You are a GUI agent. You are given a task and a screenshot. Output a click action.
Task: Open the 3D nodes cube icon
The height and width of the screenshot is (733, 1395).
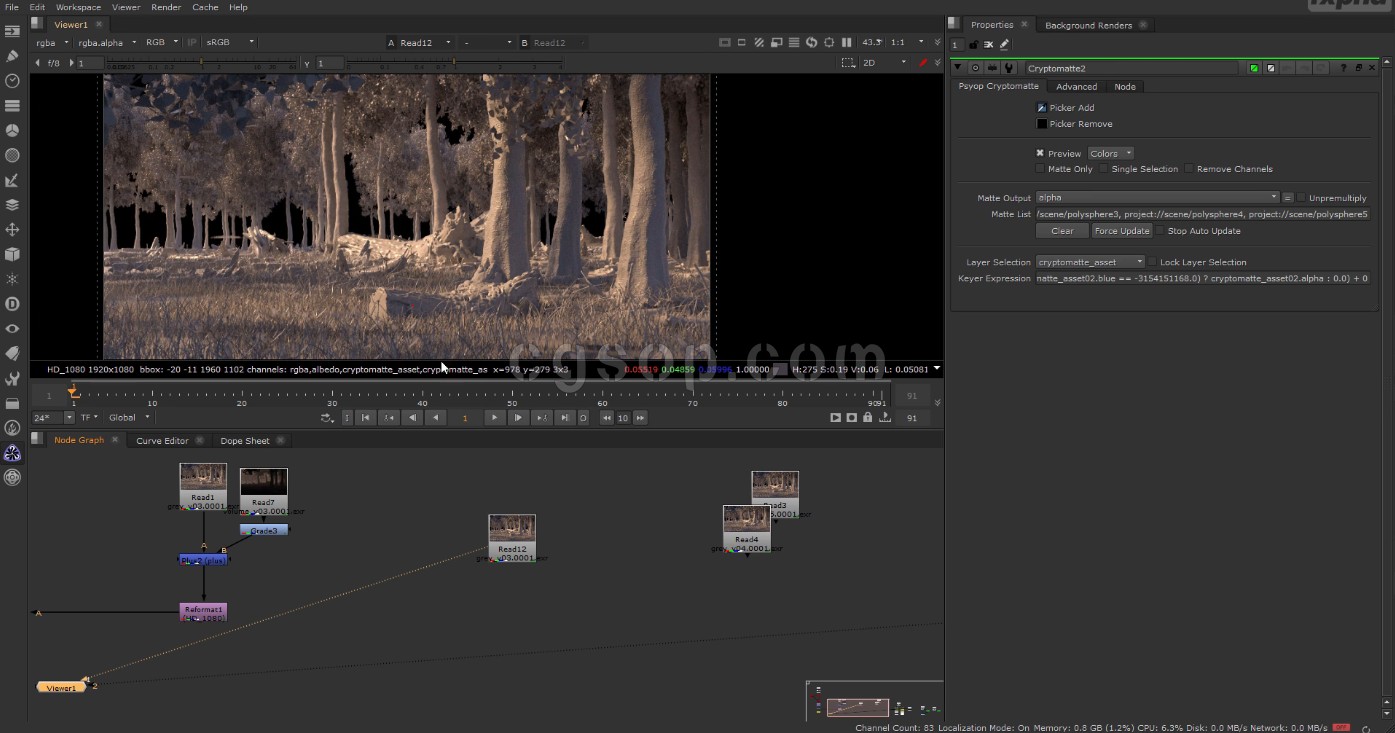tap(12, 254)
